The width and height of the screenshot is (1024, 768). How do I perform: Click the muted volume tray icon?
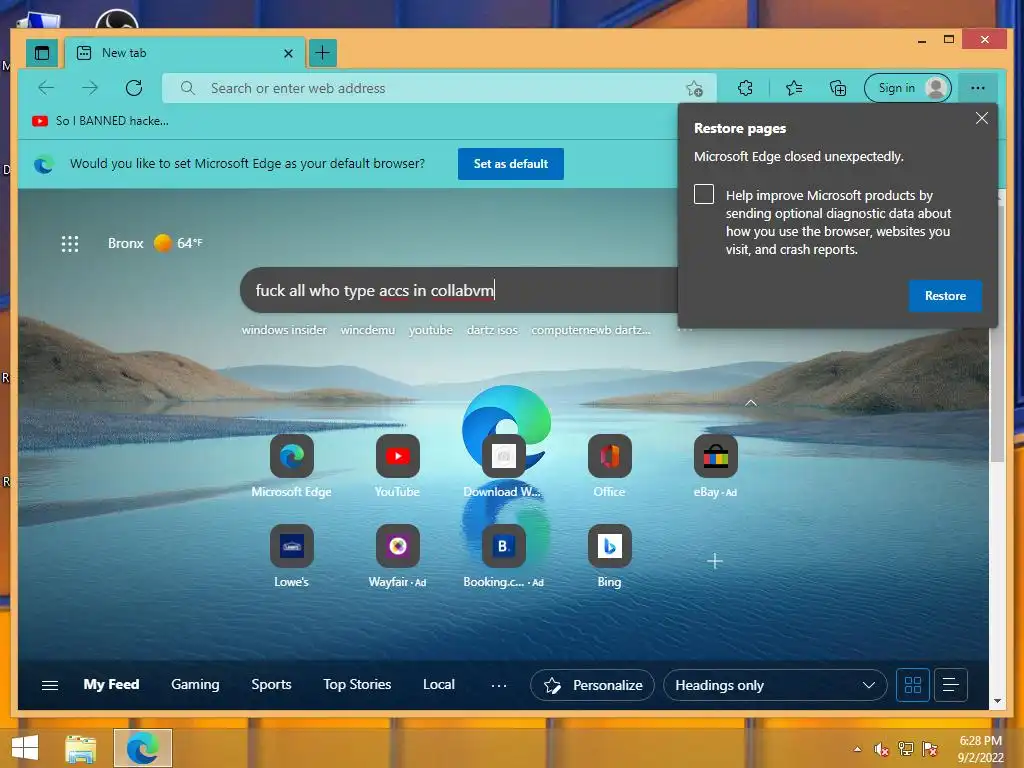[882, 749]
